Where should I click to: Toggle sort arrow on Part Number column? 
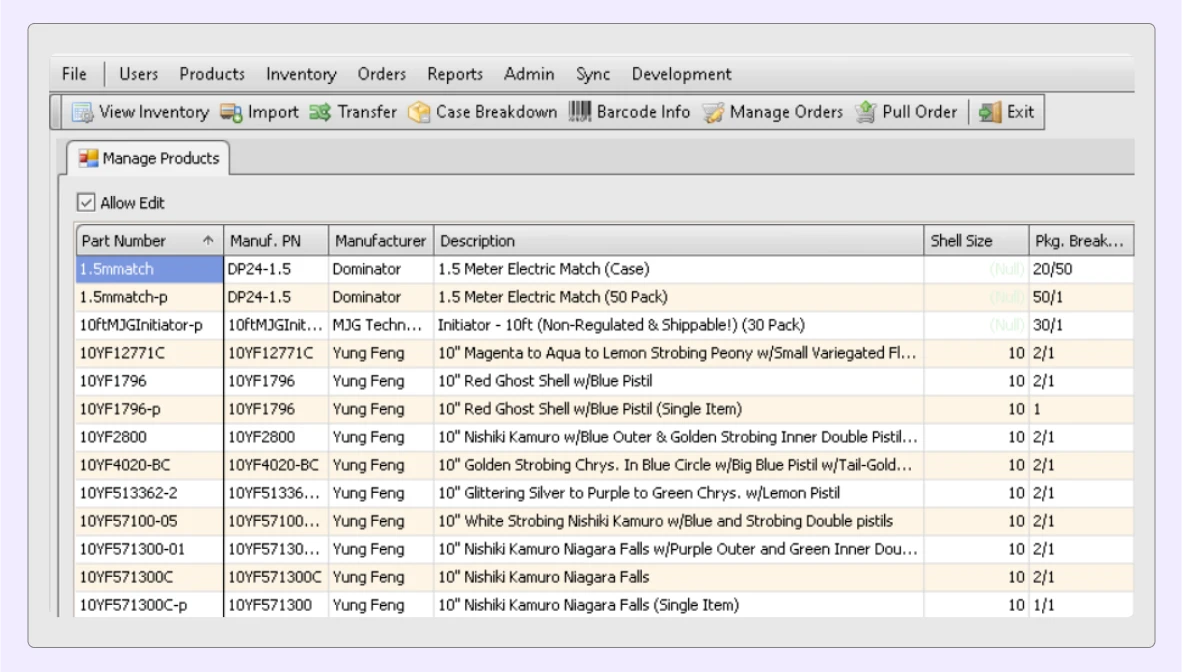(208, 241)
